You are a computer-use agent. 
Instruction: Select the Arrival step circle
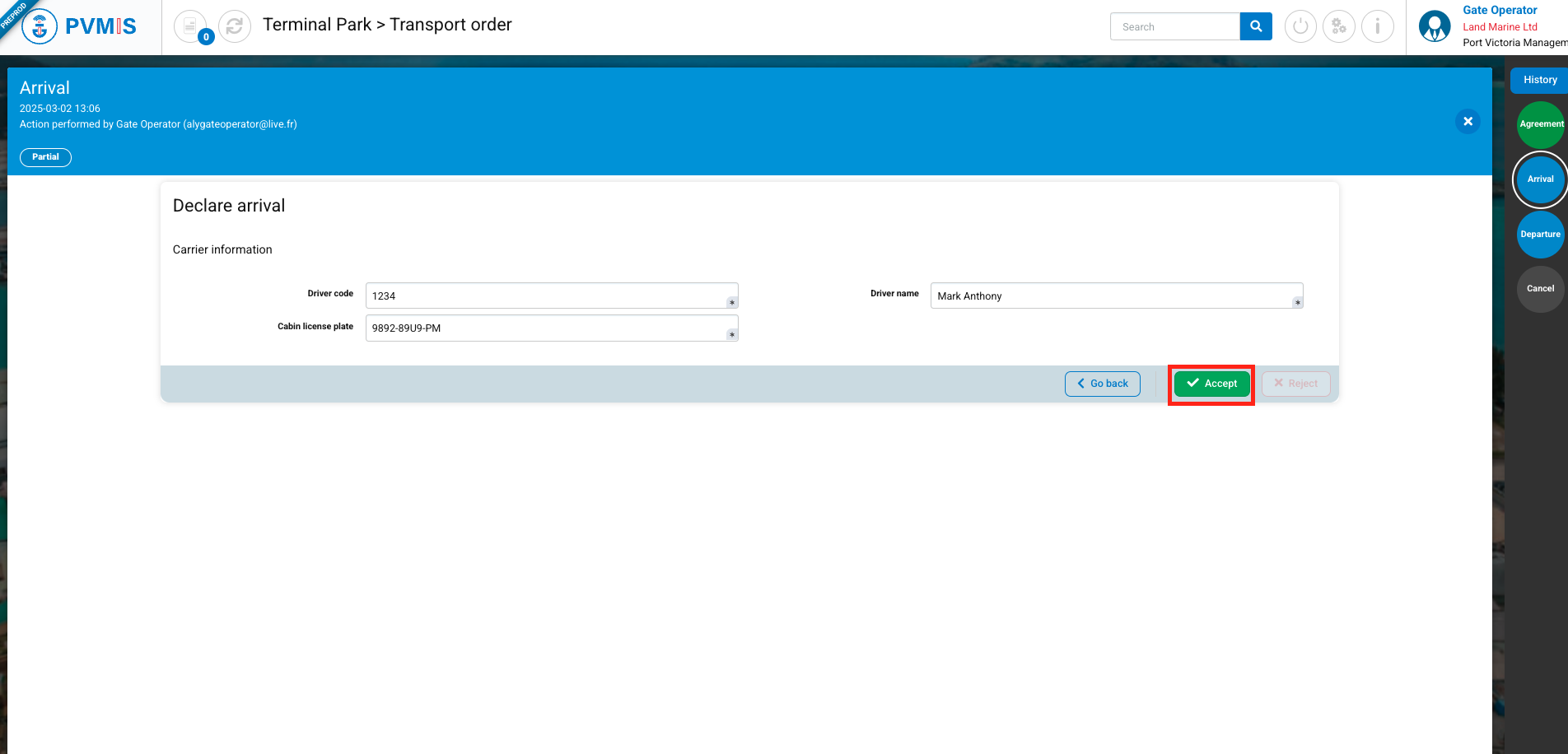1540,179
